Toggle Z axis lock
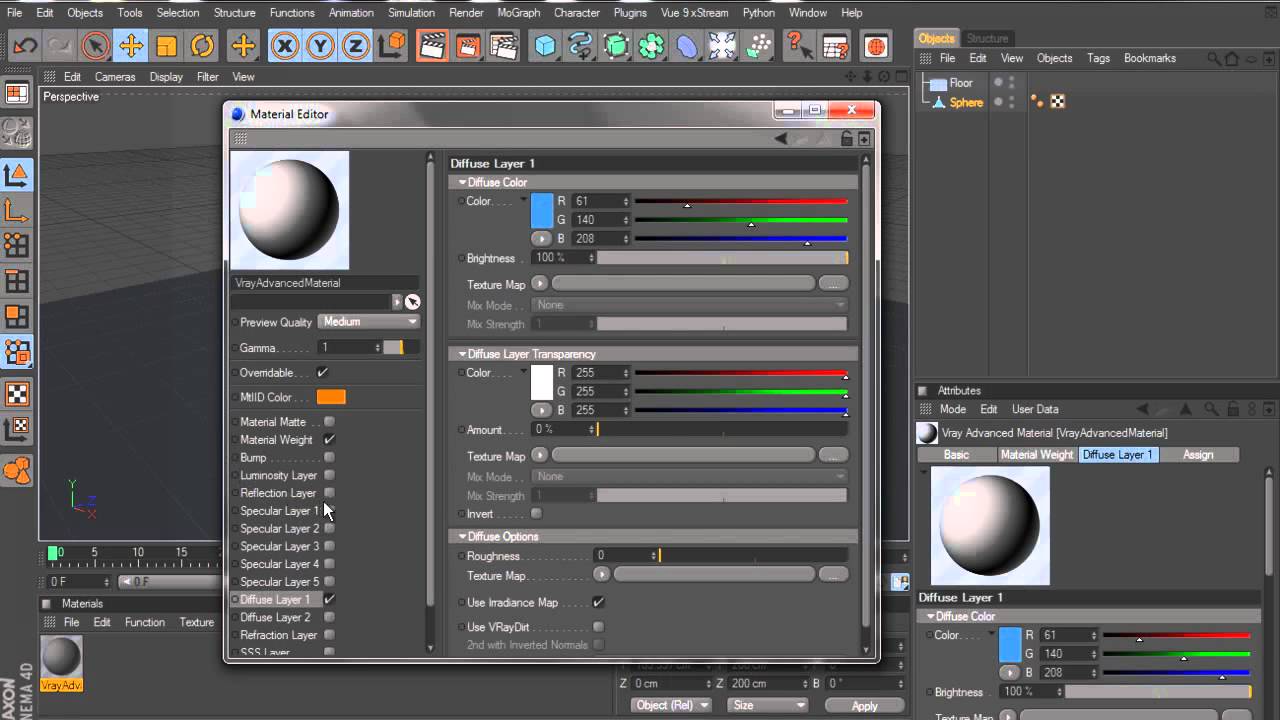Image resolution: width=1280 pixels, height=720 pixels. tap(356, 45)
